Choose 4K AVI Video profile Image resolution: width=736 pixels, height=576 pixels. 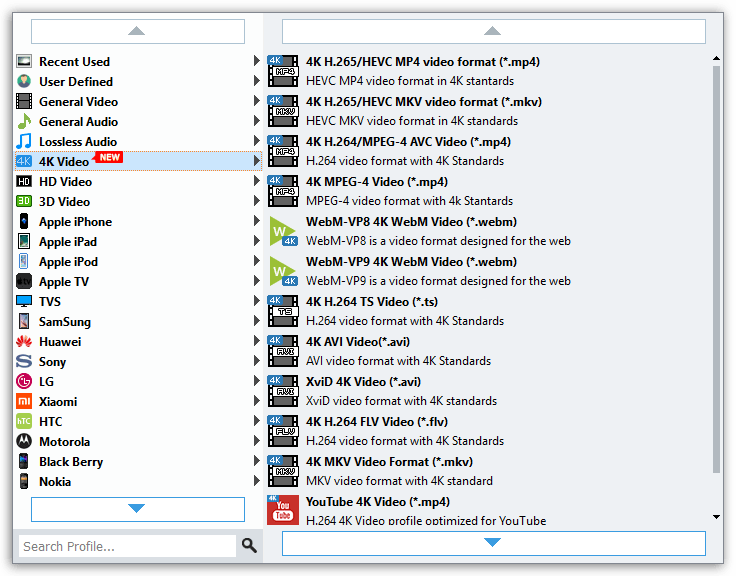(x=488, y=351)
